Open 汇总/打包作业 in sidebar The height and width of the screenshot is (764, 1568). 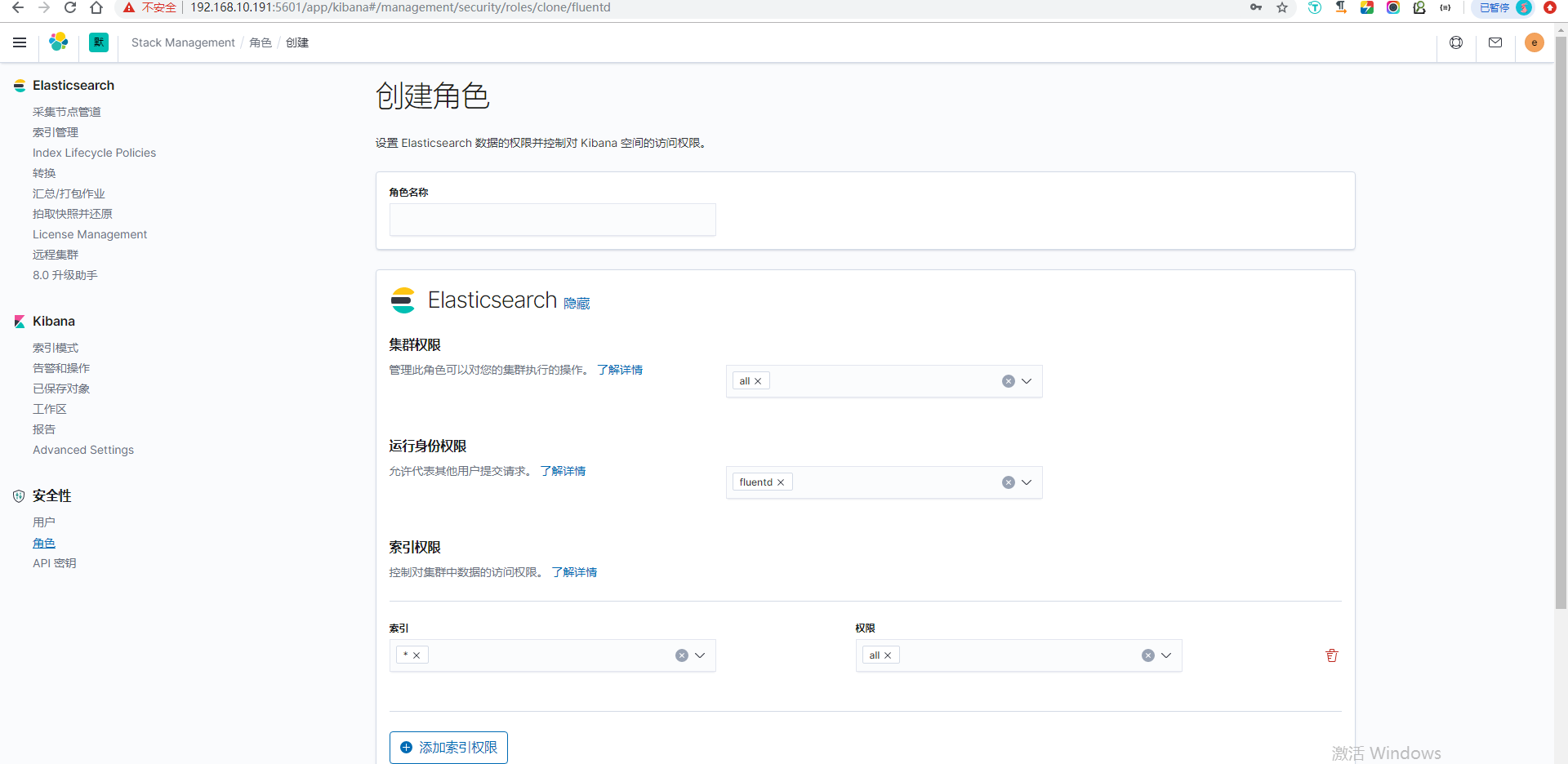click(x=69, y=193)
